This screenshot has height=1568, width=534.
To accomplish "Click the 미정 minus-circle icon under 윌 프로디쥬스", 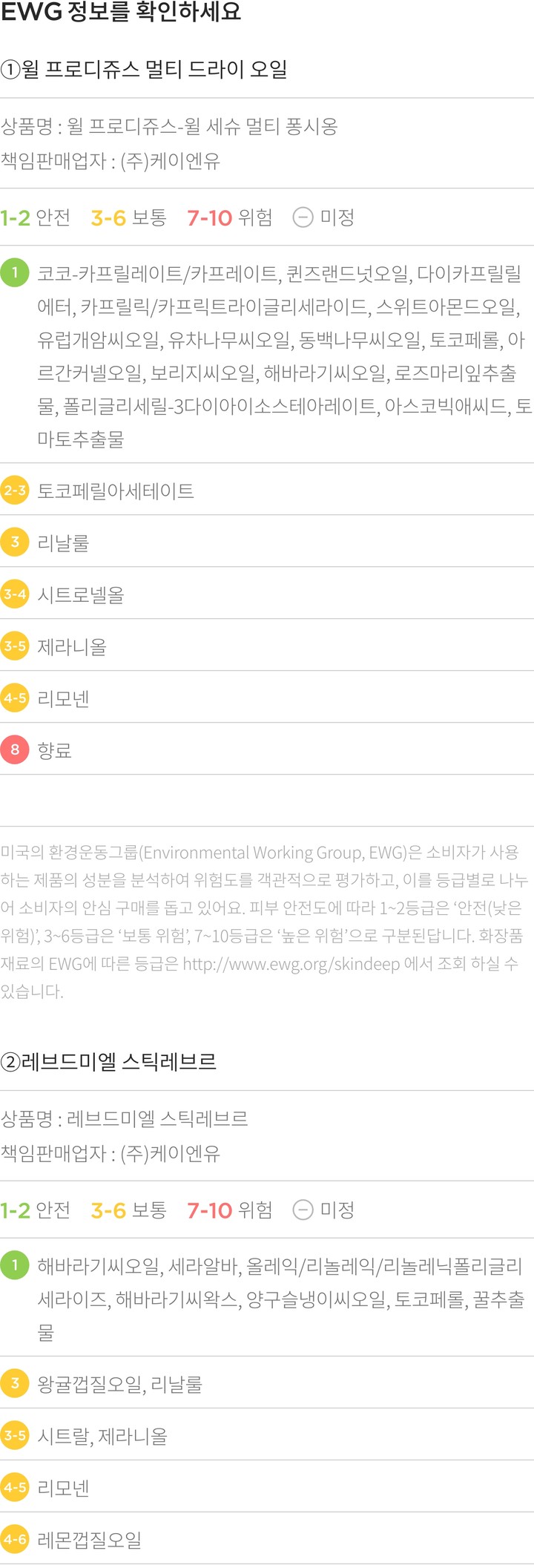I will point(303,217).
